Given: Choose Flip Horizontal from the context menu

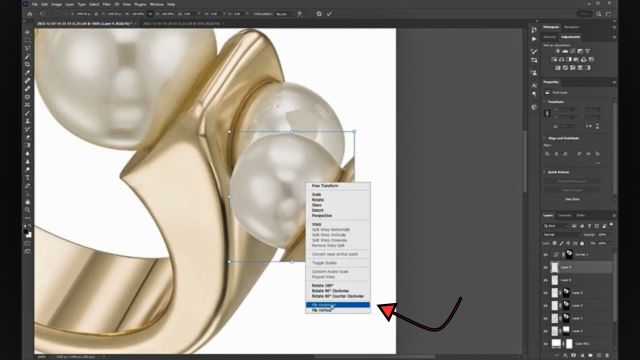Looking at the screenshot, I should point(338,305).
